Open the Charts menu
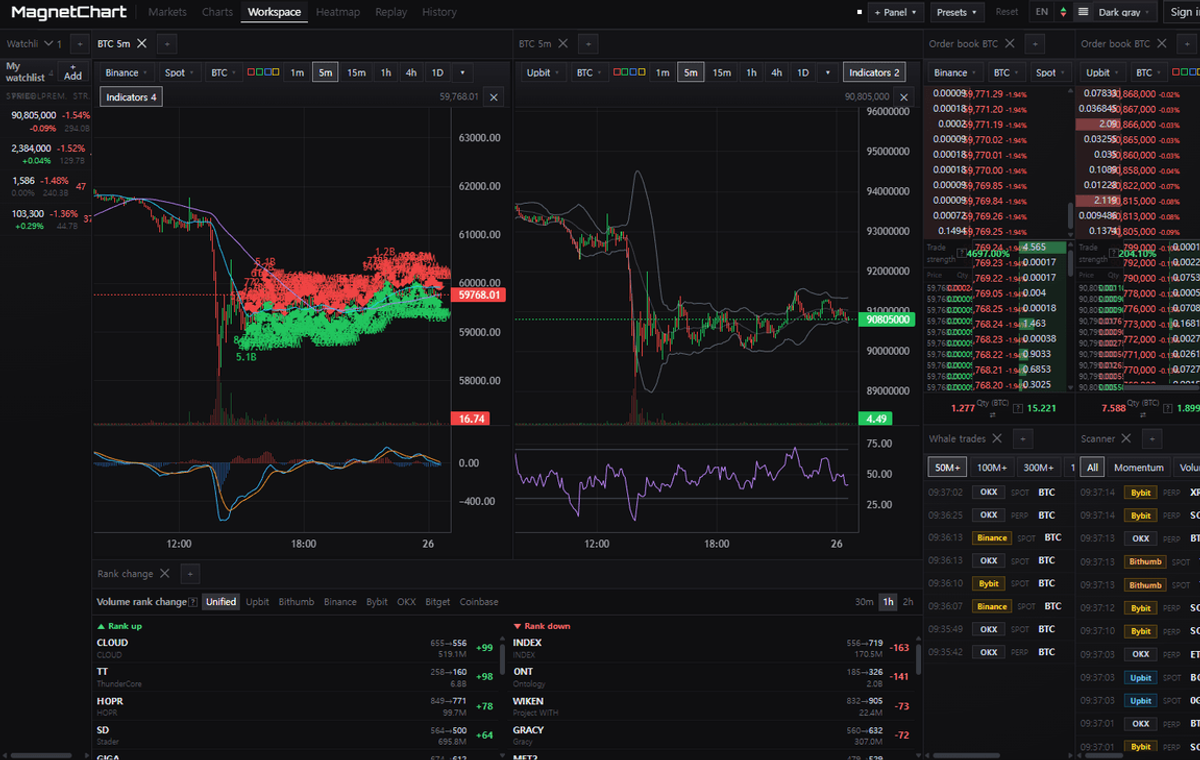This screenshot has height=760, width=1200. click(x=217, y=12)
